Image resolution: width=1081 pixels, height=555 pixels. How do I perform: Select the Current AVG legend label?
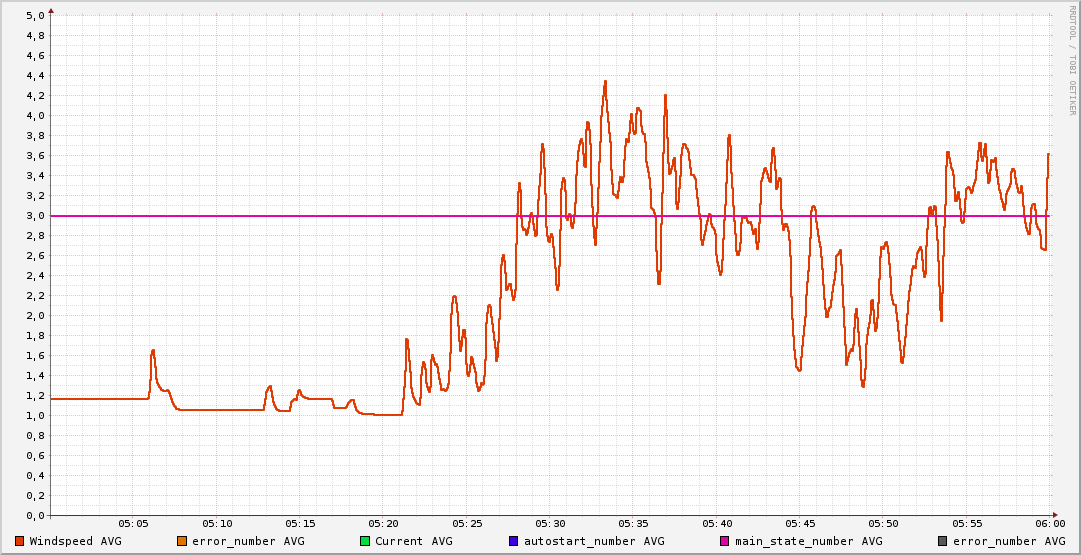pos(413,541)
